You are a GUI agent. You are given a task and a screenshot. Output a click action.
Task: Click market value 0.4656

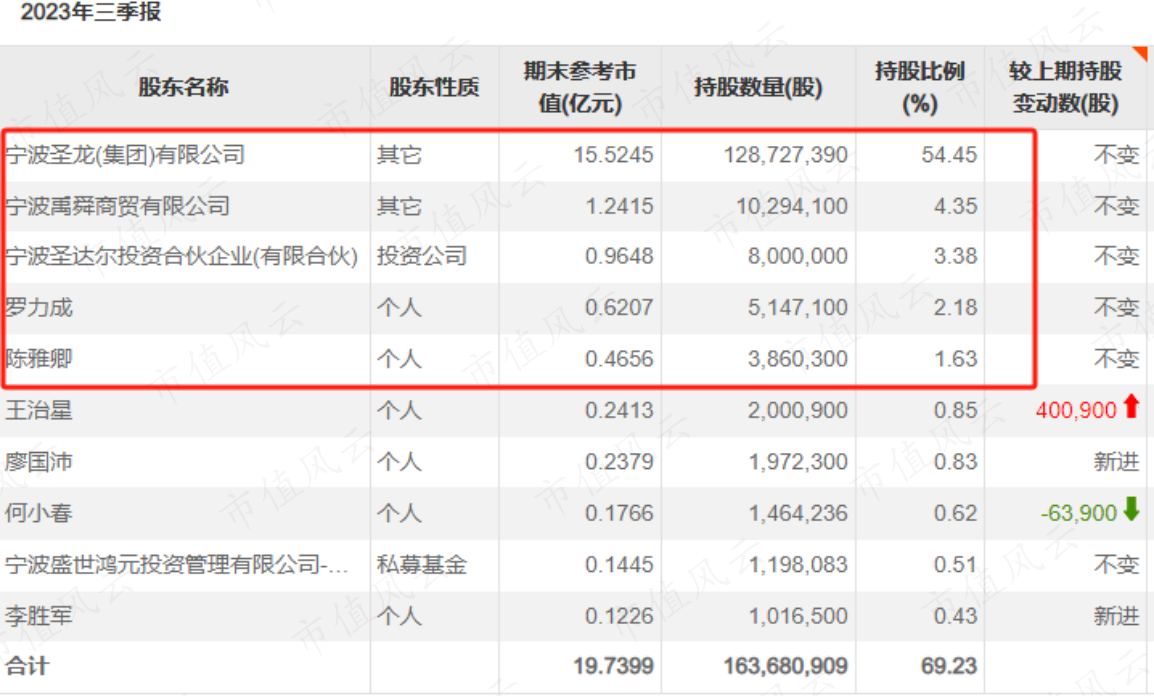tap(619, 358)
